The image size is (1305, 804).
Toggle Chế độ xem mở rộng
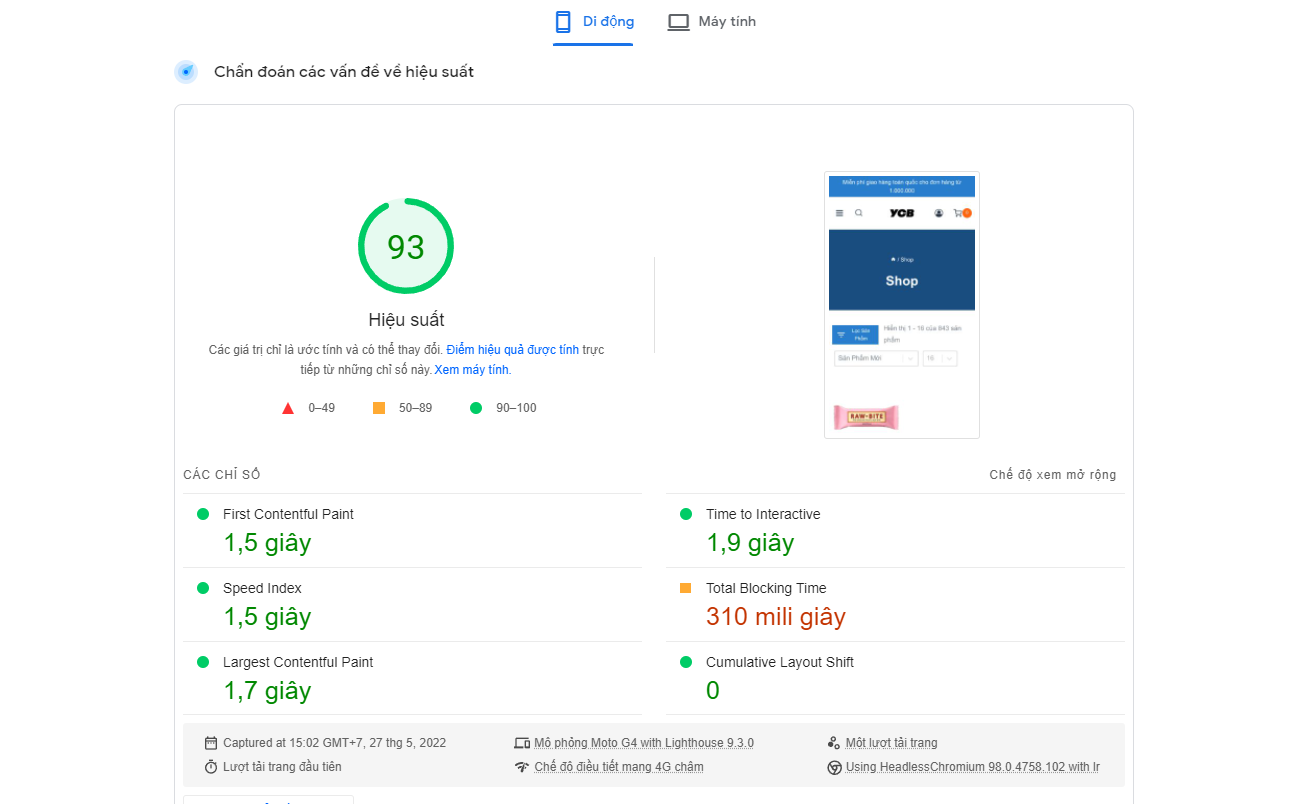click(x=1053, y=475)
